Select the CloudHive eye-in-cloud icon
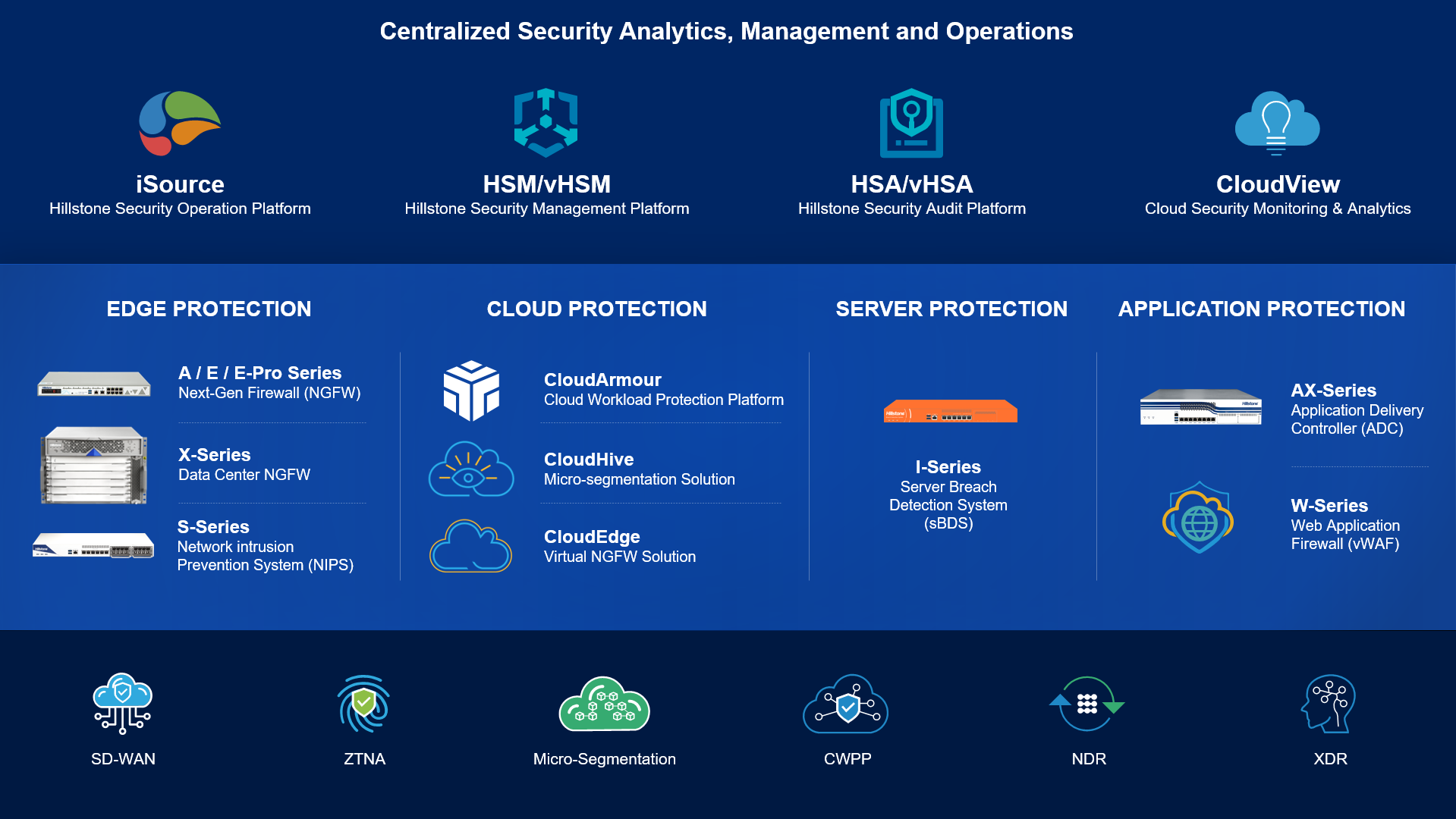 471,469
